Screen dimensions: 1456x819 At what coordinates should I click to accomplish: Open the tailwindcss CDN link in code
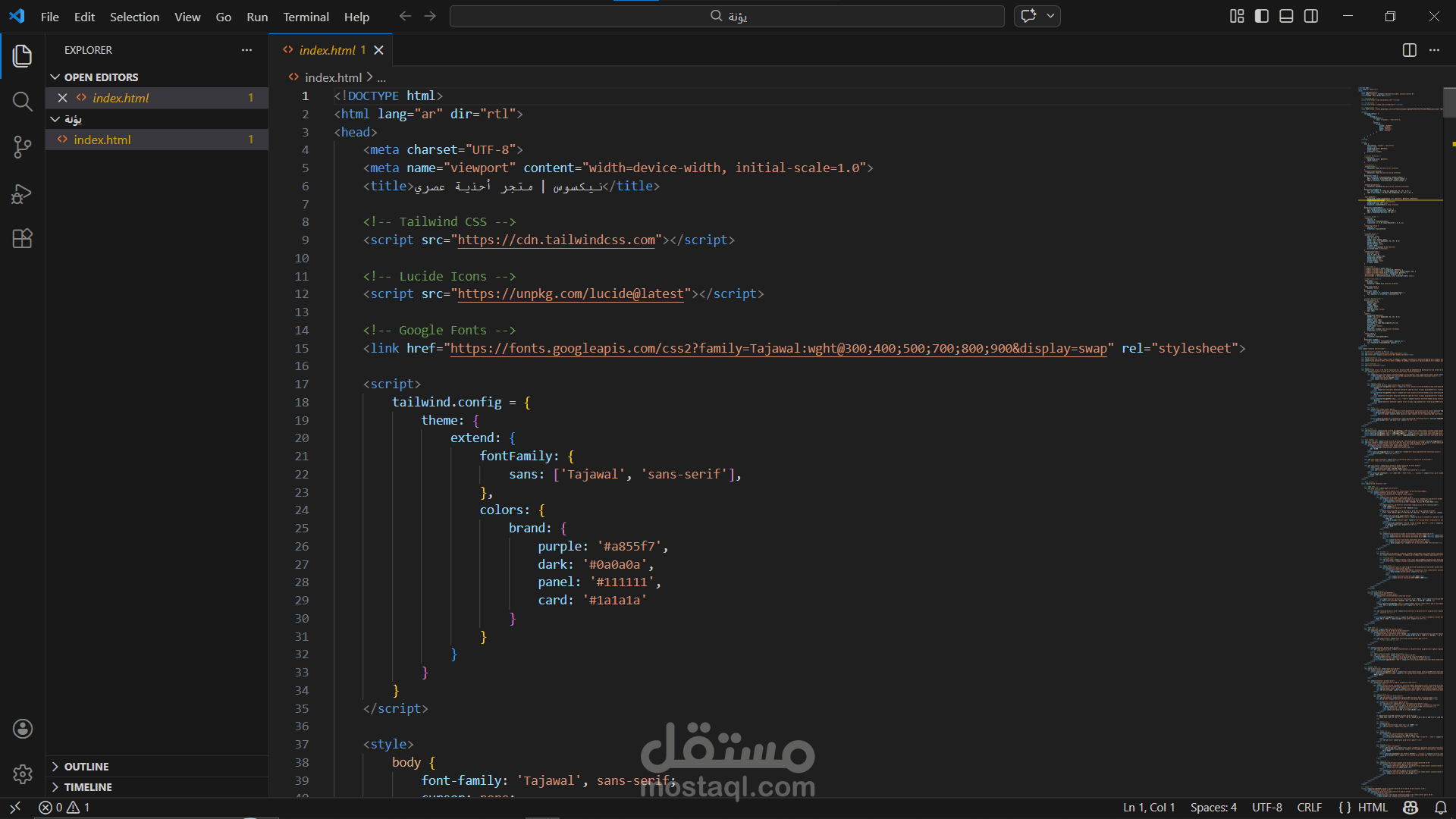coord(556,240)
